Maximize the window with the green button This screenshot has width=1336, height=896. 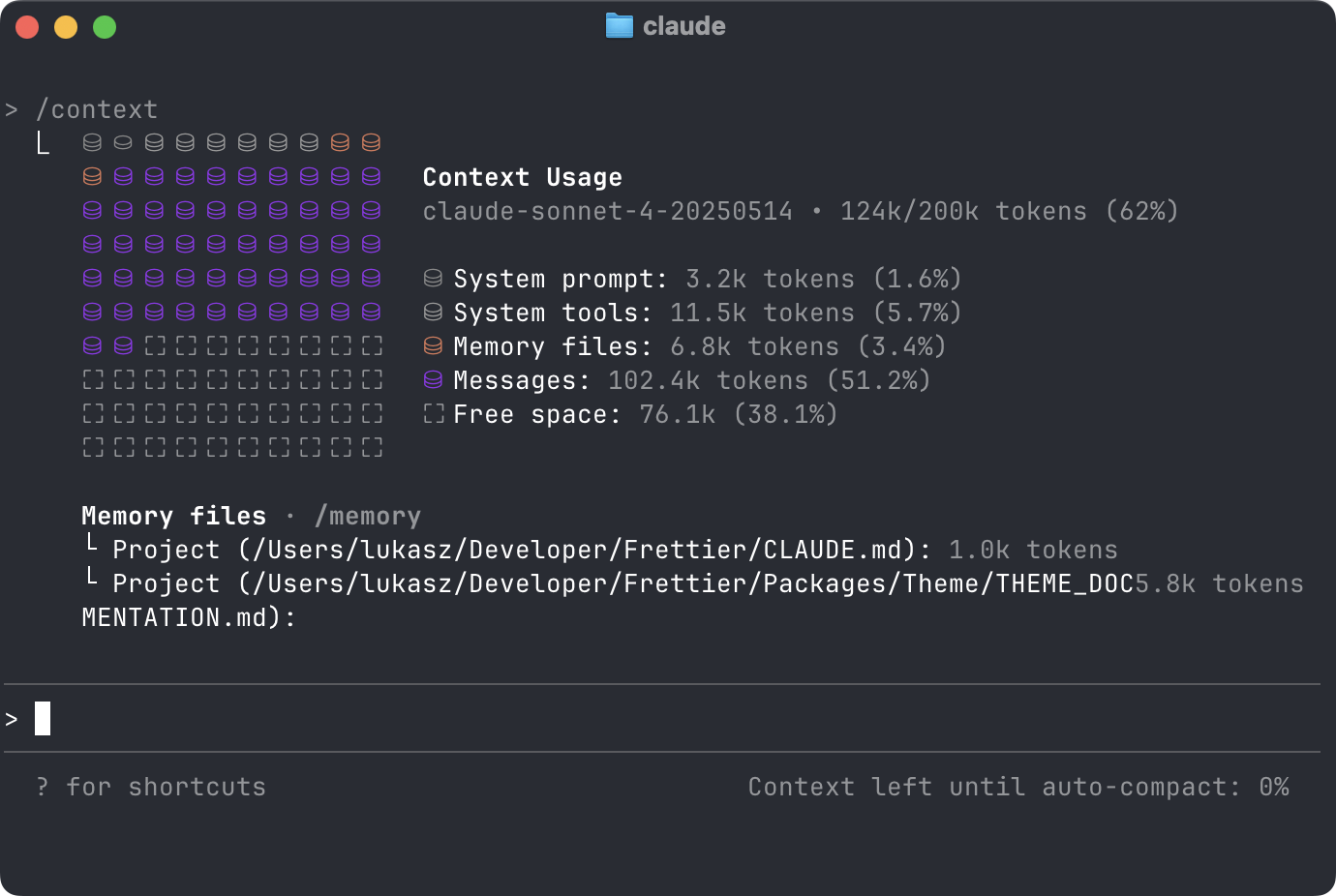[105, 27]
